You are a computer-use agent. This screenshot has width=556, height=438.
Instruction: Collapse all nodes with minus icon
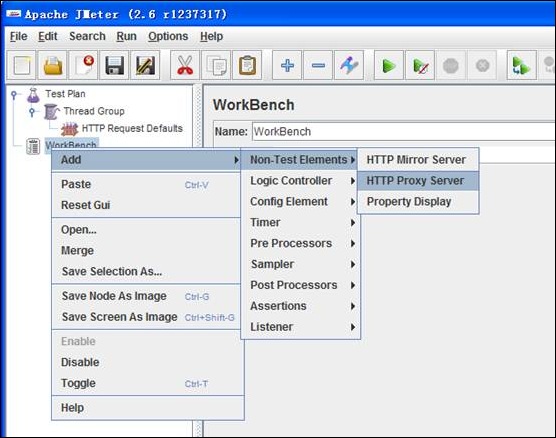pyautogui.click(x=318, y=65)
